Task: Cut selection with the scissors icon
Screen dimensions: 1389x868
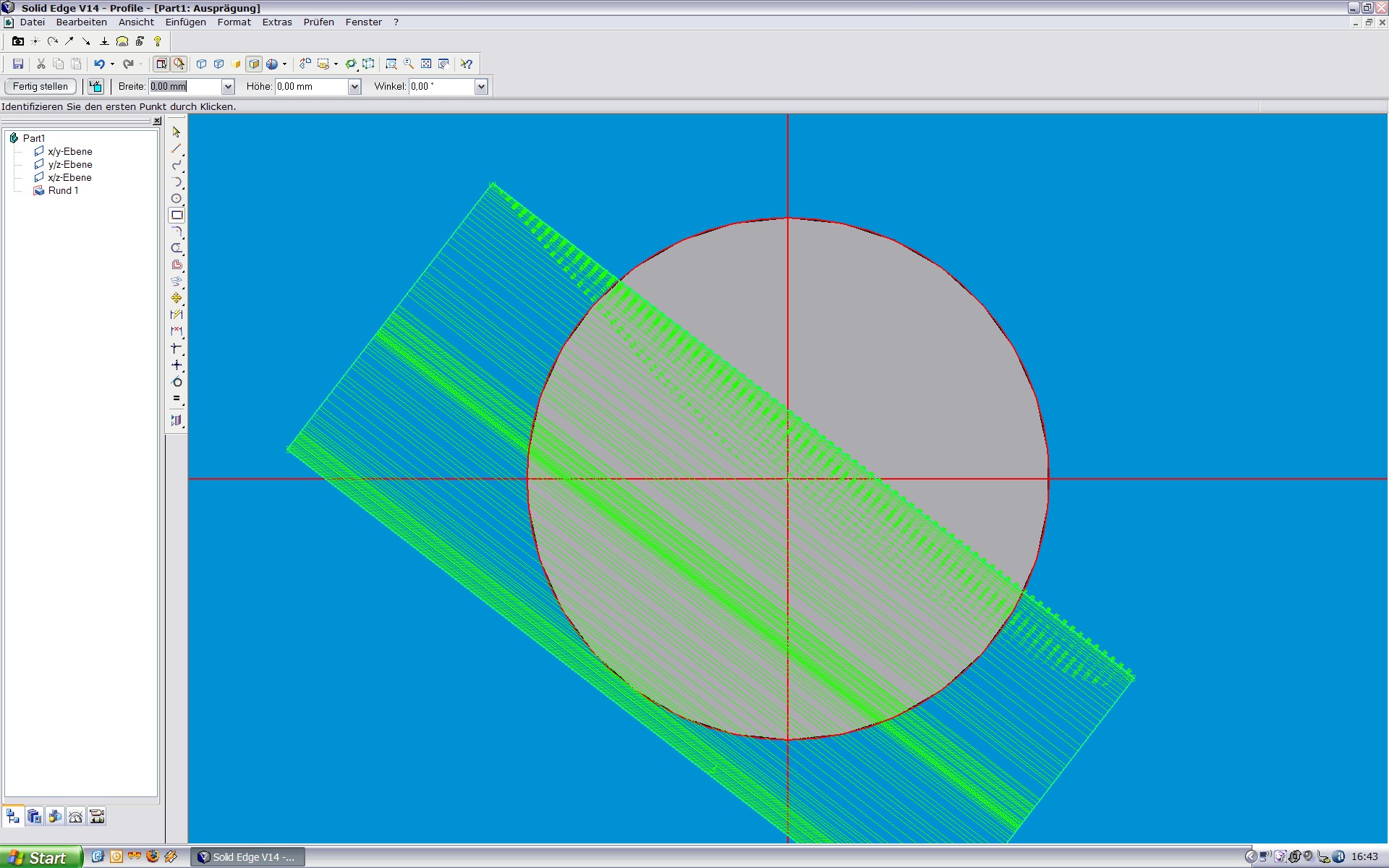Action: pyautogui.click(x=41, y=64)
